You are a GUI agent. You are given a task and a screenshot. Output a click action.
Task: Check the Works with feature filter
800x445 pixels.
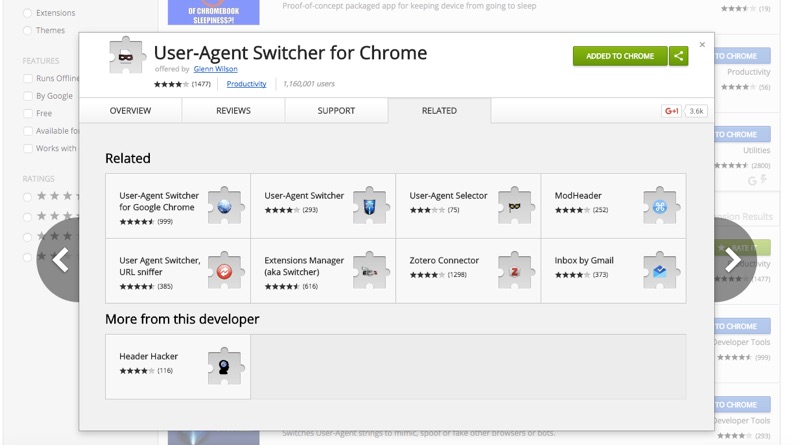[28, 149]
